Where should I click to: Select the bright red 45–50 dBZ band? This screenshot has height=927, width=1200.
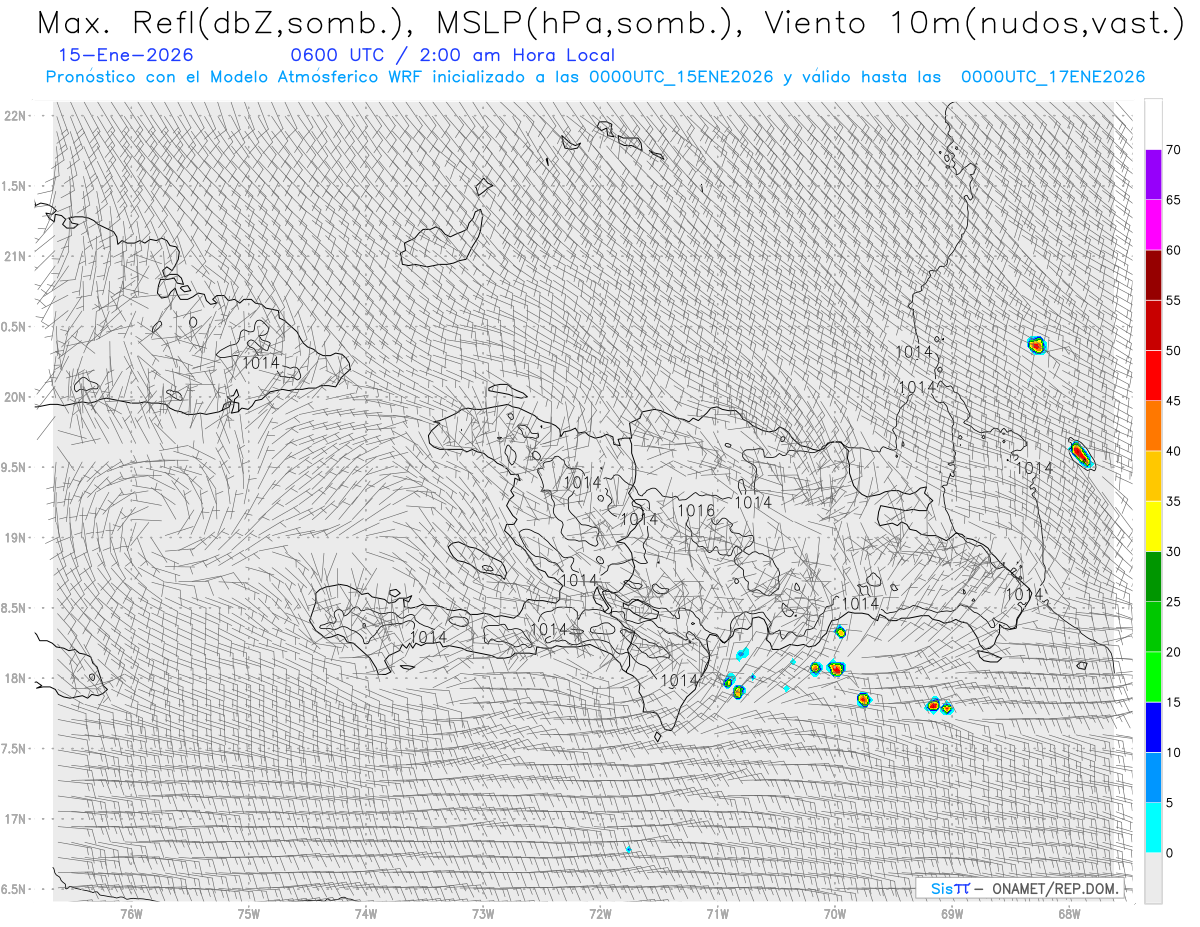click(x=1153, y=376)
